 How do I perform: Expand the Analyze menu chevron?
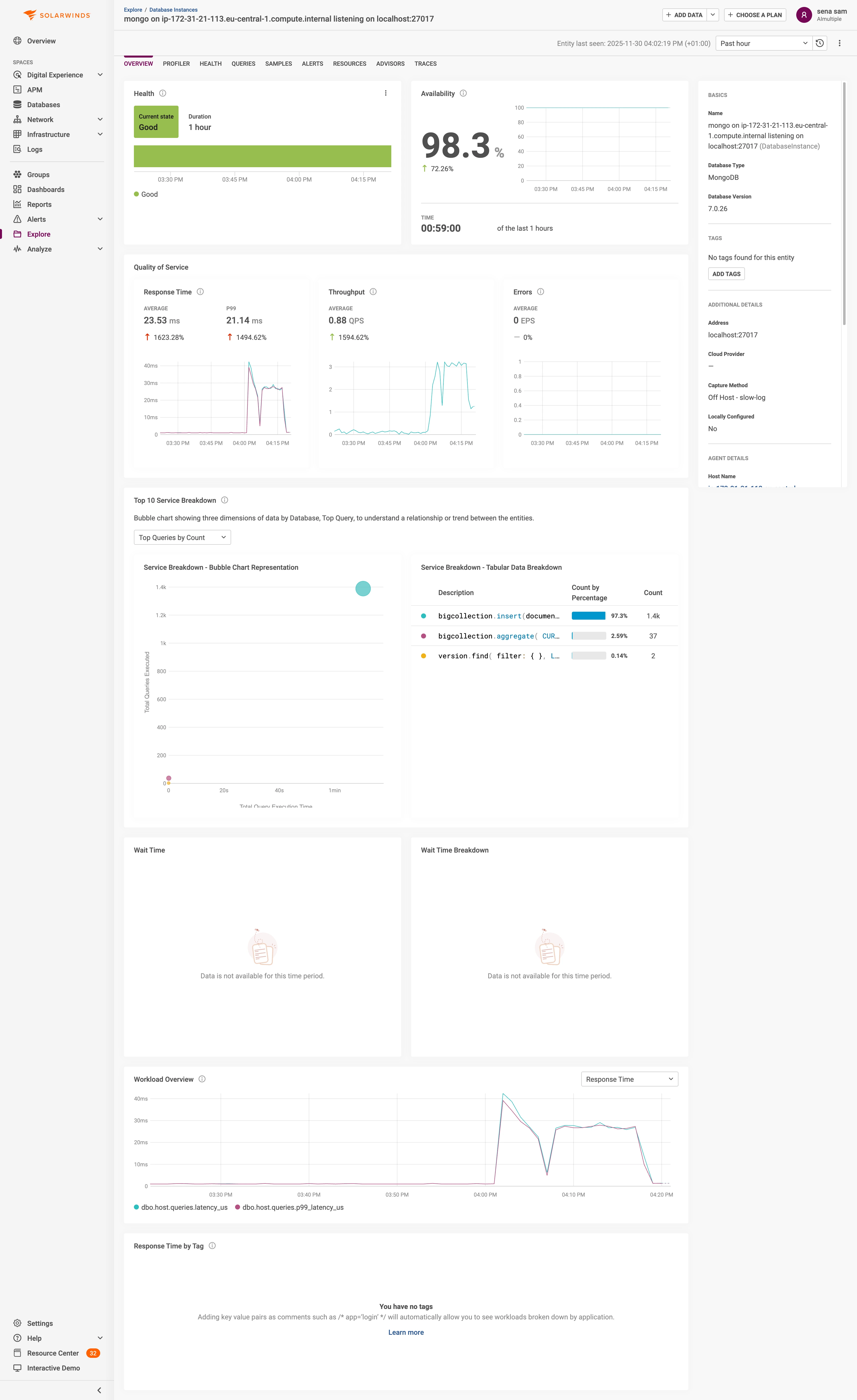pyautogui.click(x=100, y=249)
